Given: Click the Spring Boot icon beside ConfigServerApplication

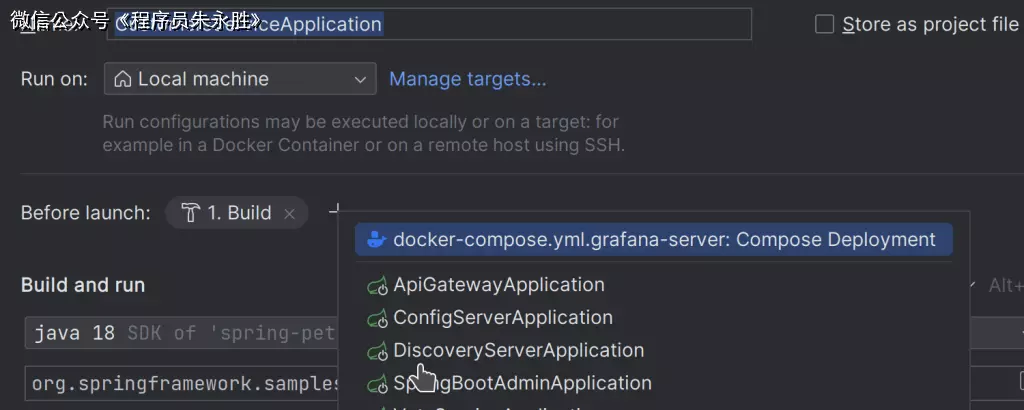Looking at the screenshot, I should [377, 319].
